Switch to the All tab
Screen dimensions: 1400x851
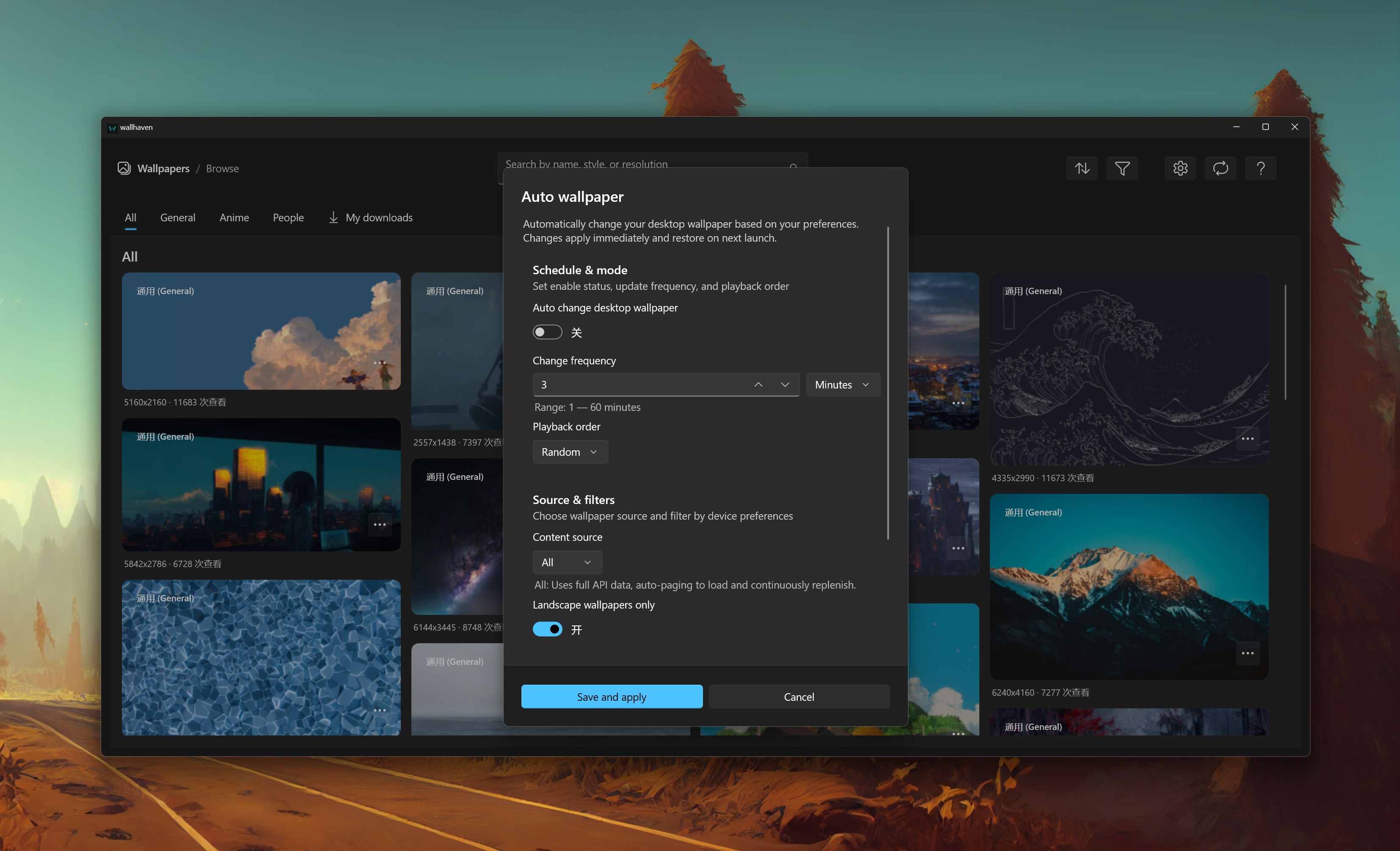(x=130, y=218)
